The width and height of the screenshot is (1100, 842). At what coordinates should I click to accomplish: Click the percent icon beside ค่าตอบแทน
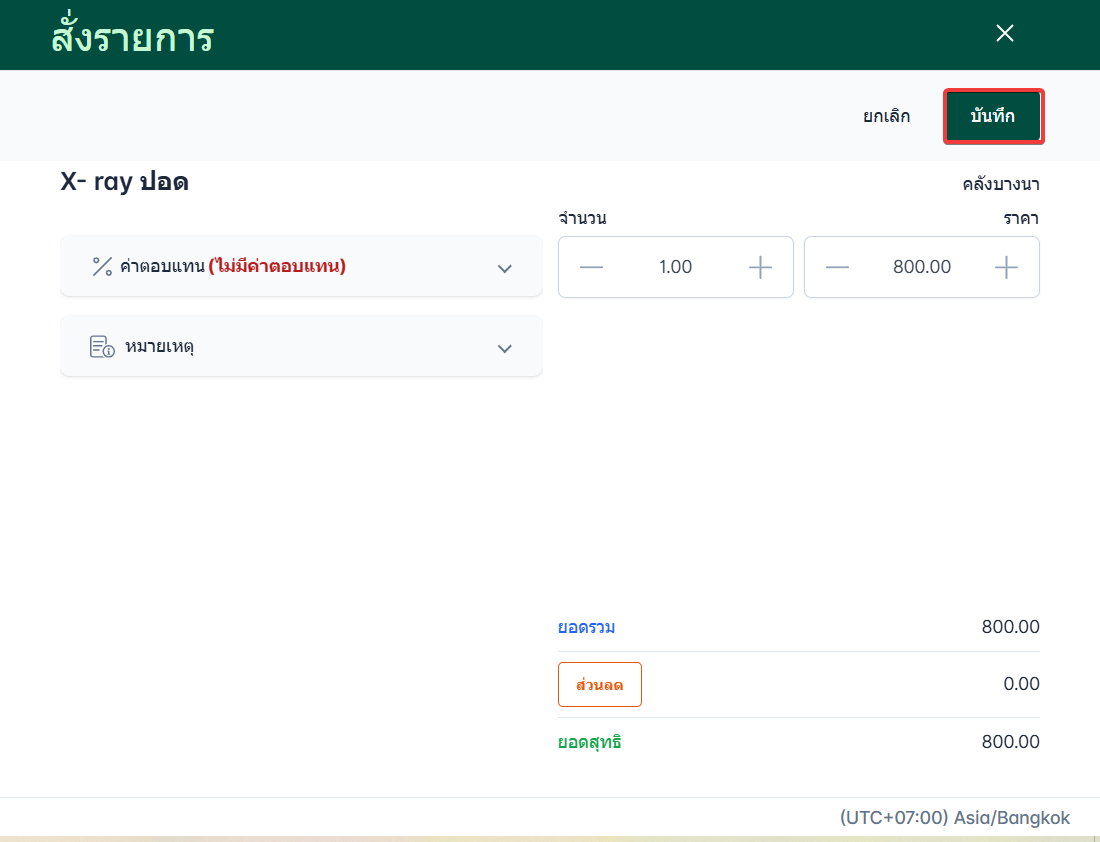102,267
